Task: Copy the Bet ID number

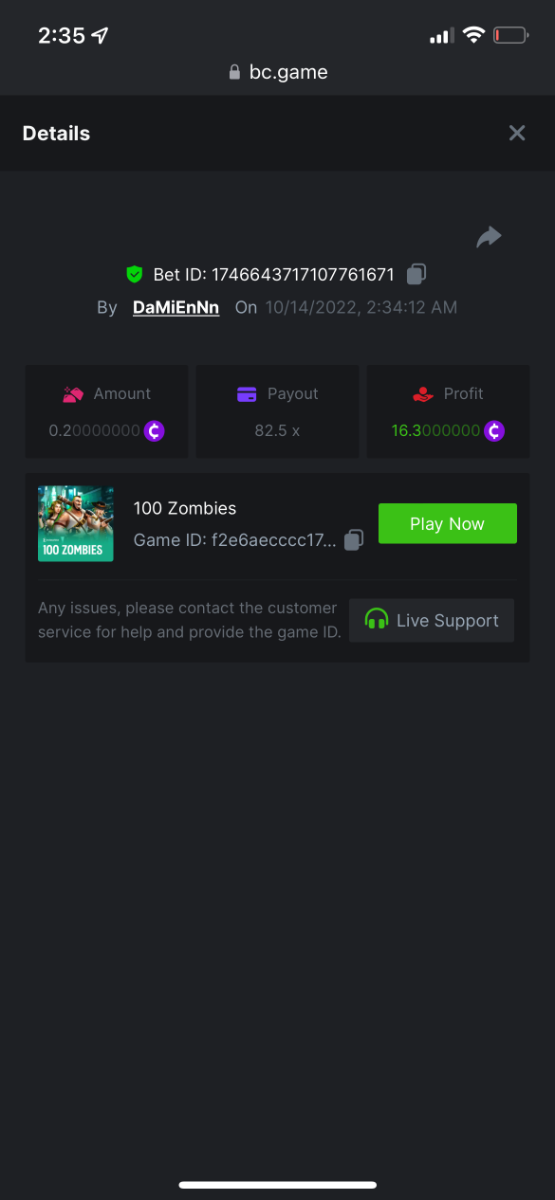Action: pyautogui.click(x=417, y=274)
